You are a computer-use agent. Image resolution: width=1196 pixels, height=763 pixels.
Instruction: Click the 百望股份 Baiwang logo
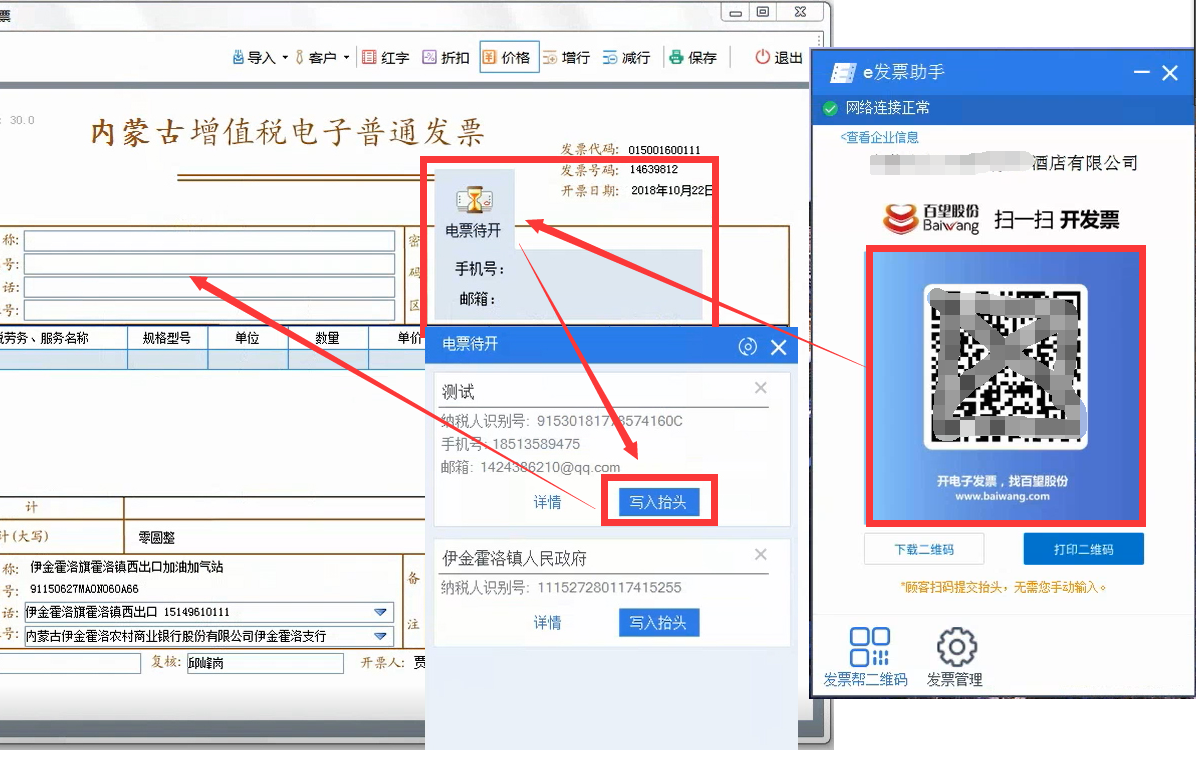click(x=931, y=219)
